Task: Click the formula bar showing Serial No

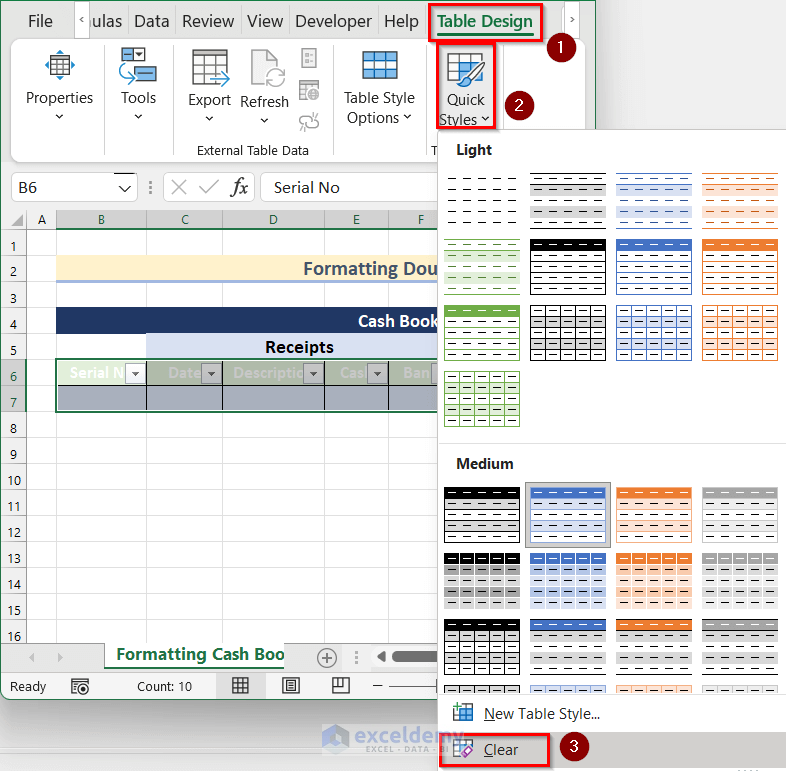Action: pos(350,187)
